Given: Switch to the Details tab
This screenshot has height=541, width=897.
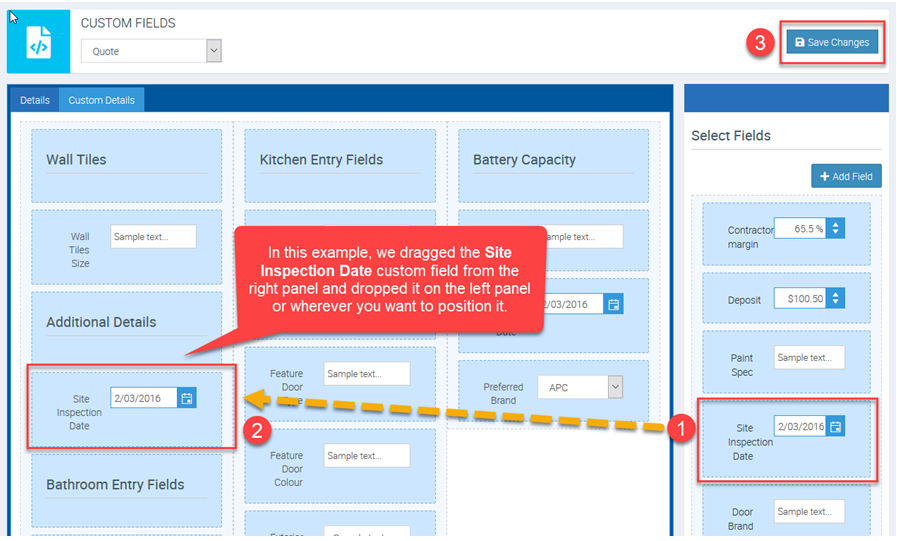Looking at the screenshot, I should pos(35,100).
